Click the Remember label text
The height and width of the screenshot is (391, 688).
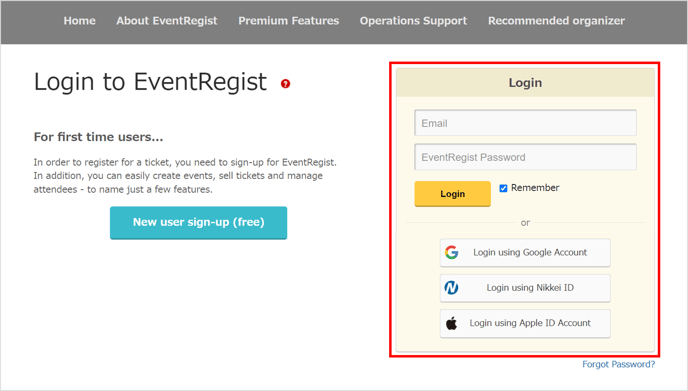(535, 188)
